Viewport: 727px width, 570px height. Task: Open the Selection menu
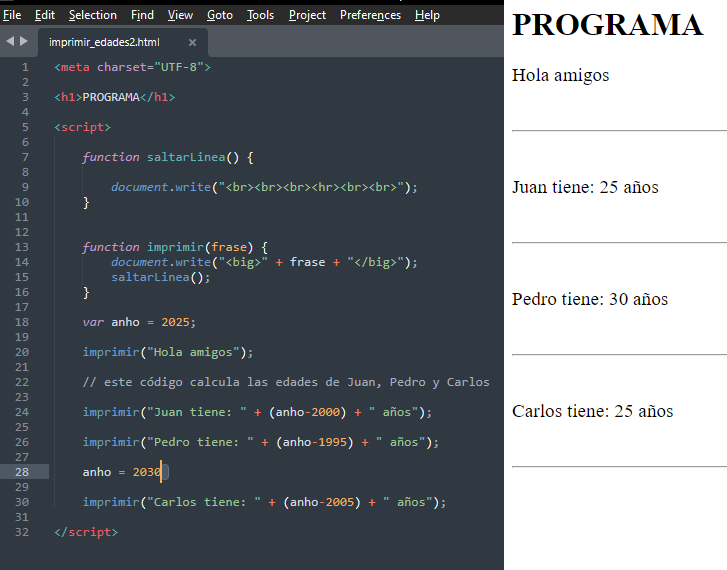click(93, 15)
